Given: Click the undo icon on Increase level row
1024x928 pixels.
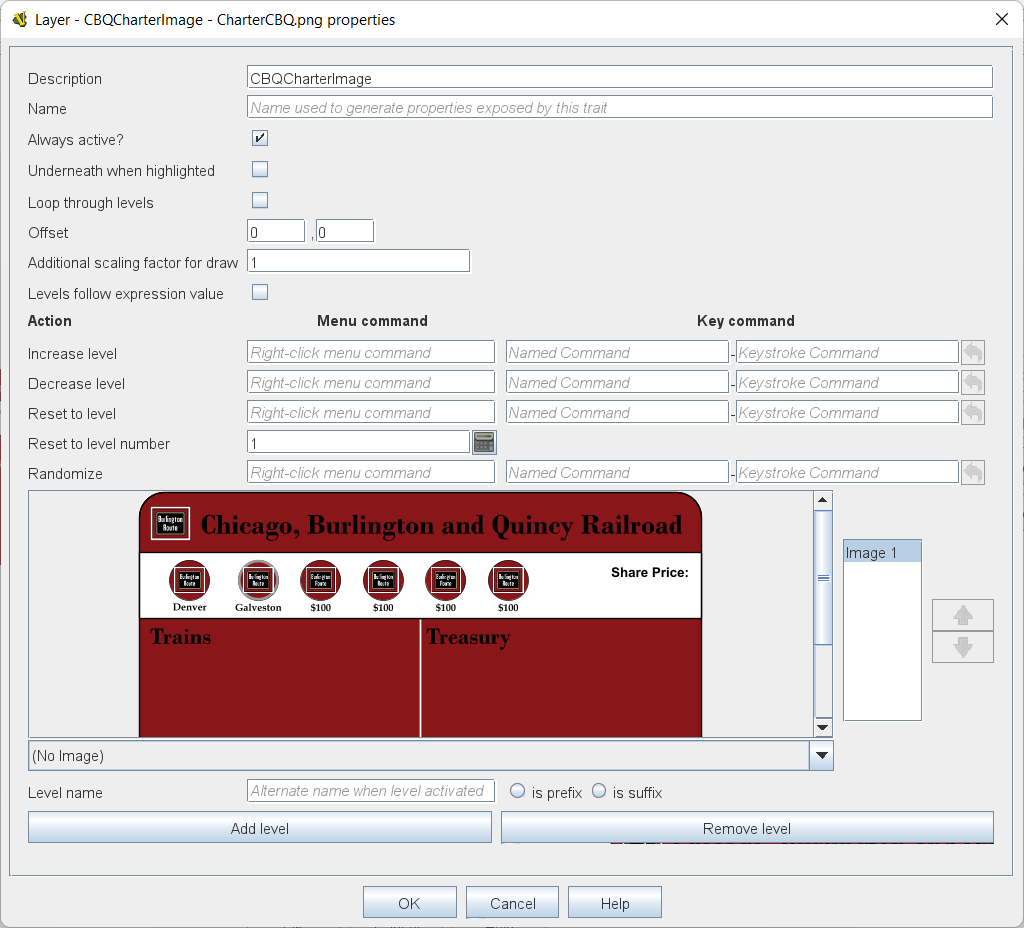Looking at the screenshot, I should tap(972, 352).
